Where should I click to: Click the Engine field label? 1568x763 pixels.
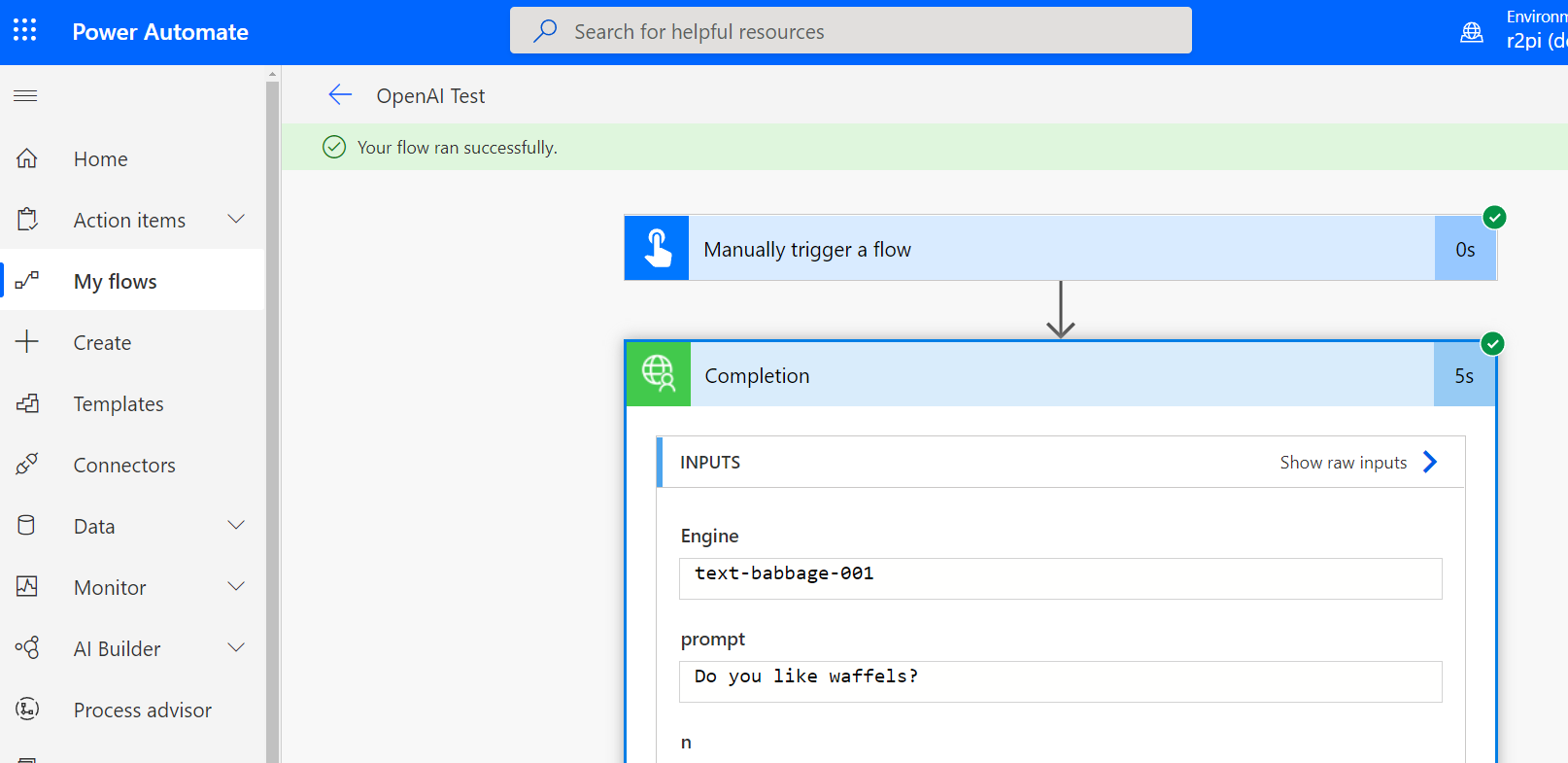710,537
